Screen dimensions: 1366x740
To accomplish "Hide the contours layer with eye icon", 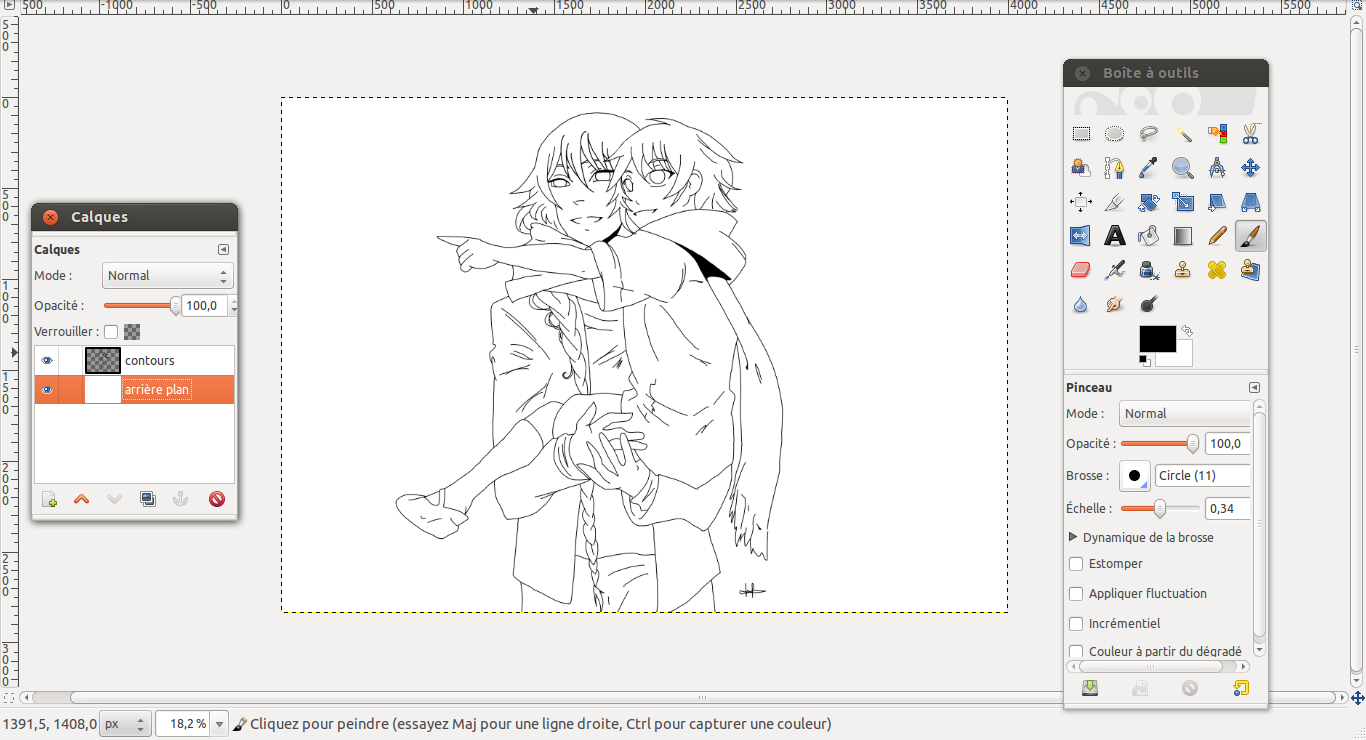I will coord(46,360).
